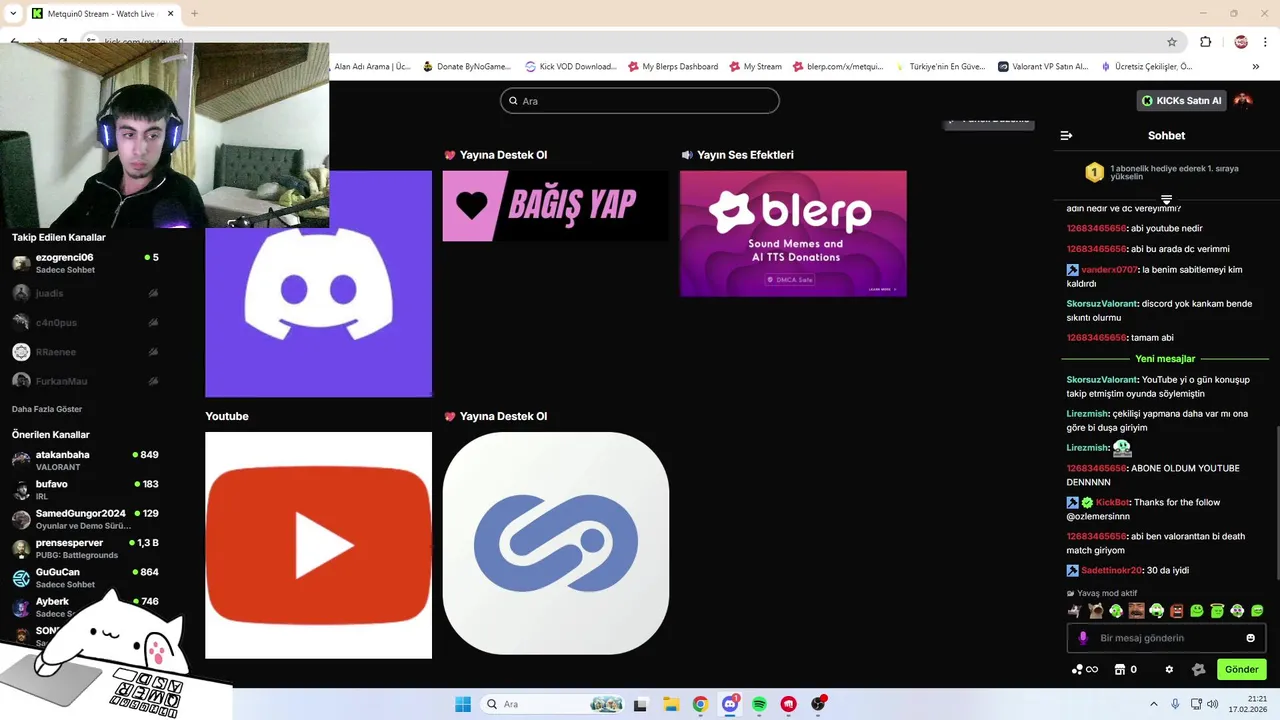Screen dimensions: 1280x720
Task: Open prensesperver PUBG channel
Action: [85, 548]
